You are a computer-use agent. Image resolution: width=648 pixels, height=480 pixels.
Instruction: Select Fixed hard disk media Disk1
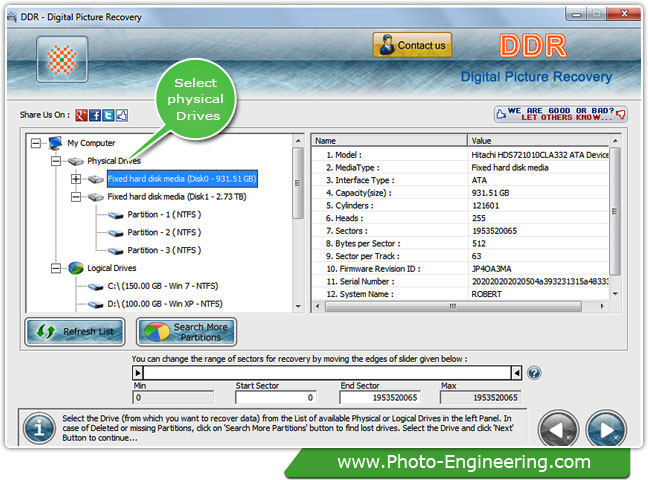click(177, 197)
